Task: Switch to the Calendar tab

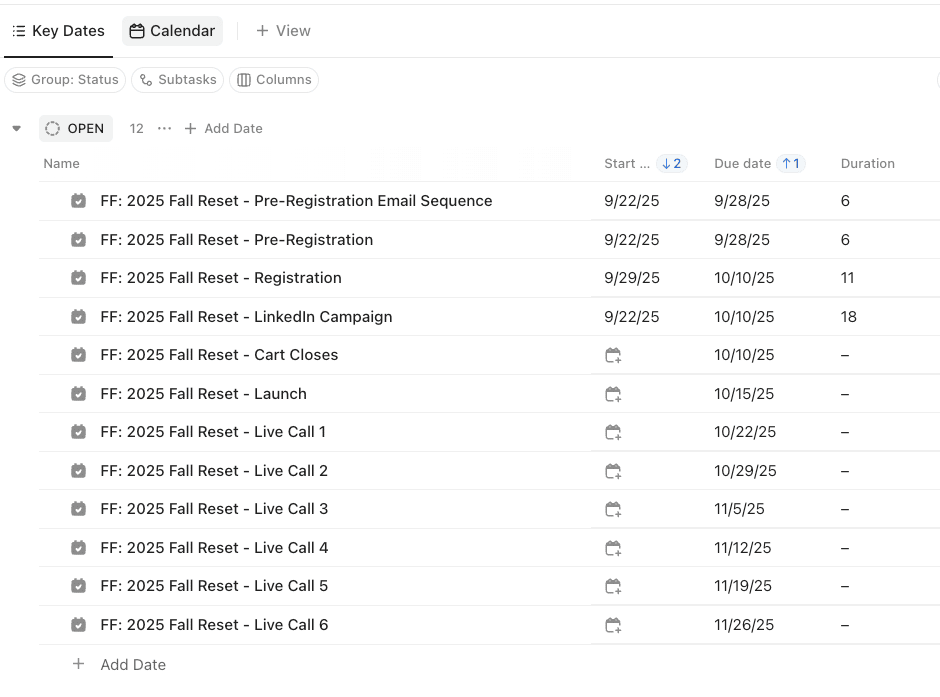Action: coord(172,31)
